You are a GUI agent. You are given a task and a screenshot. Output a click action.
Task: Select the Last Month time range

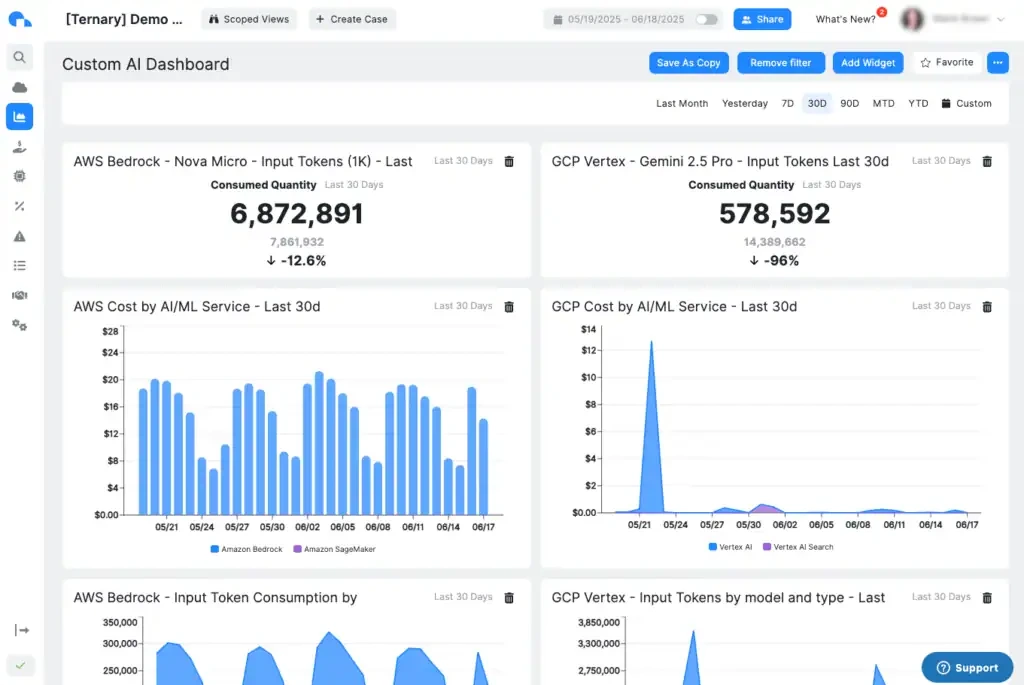(682, 103)
